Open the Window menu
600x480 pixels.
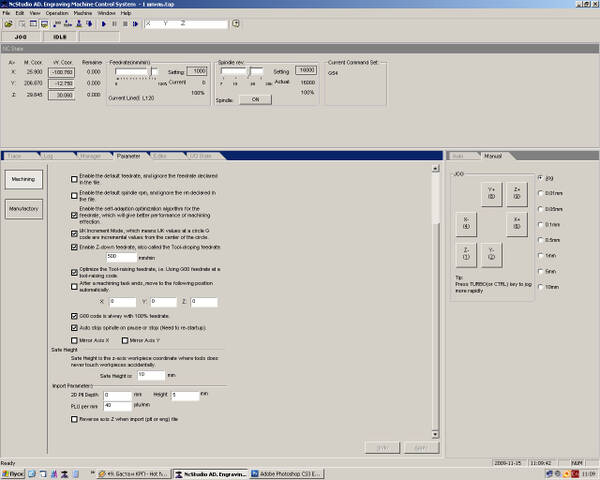coord(106,13)
